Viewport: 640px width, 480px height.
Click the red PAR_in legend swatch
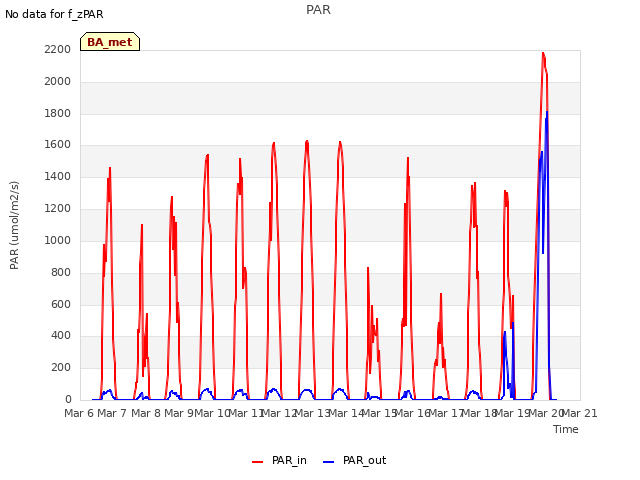[x=258, y=462]
